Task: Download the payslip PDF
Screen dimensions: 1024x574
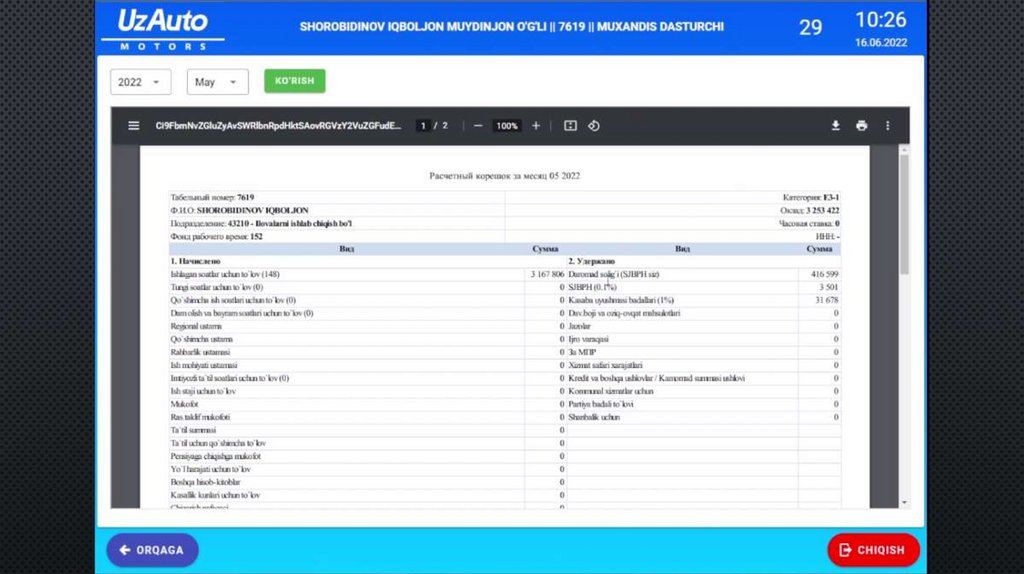Action: click(x=835, y=126)
